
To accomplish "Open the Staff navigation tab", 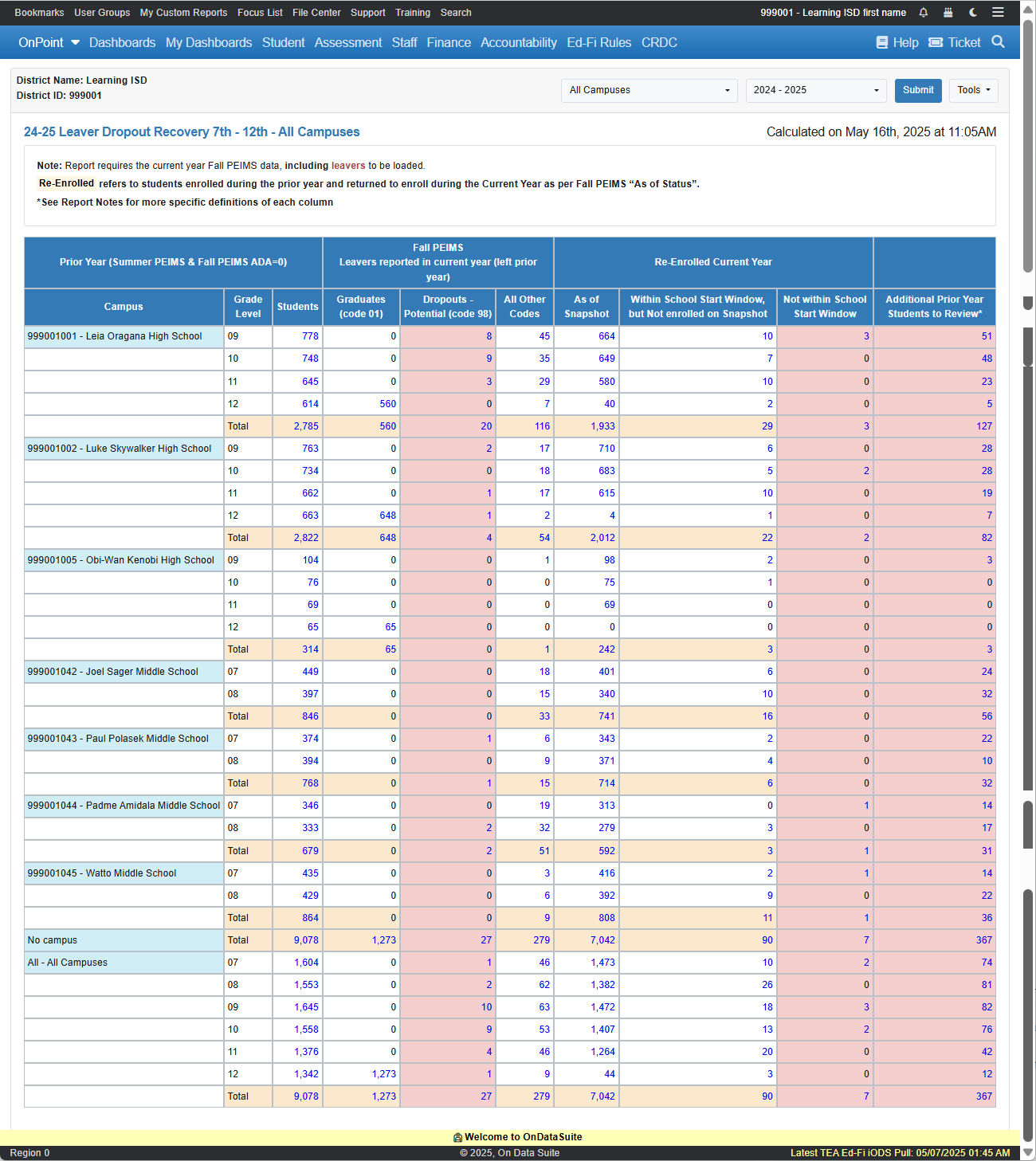I will coord(404,42).
